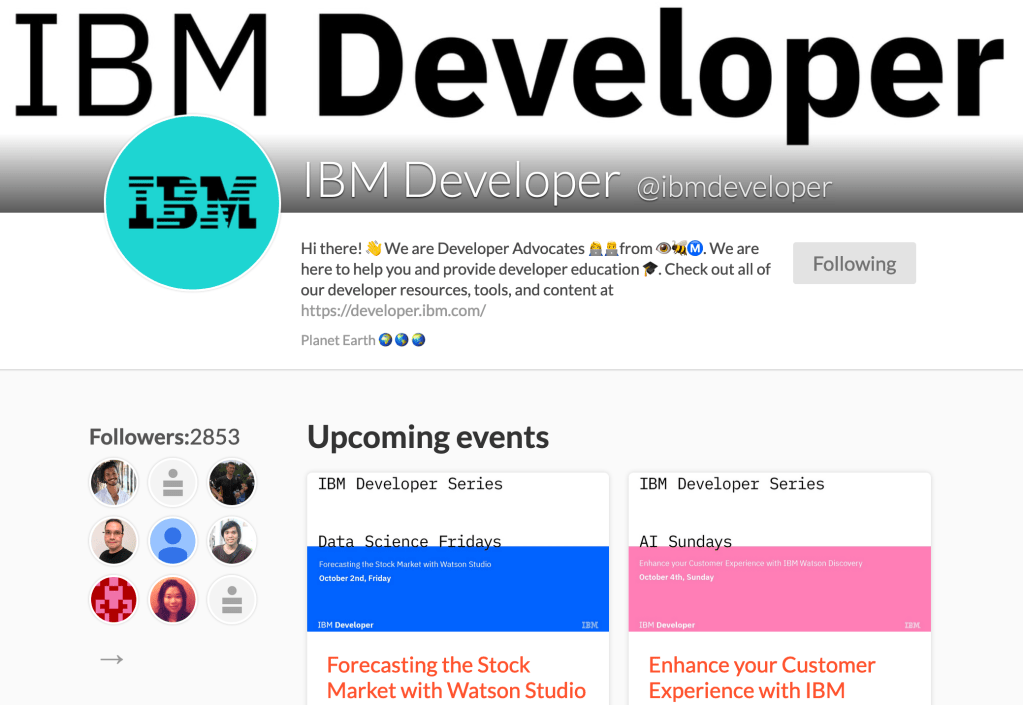This screenshot has height=705, width=1023.
Task: Open the blue default silhouette follower avatar
Action: 172,541
